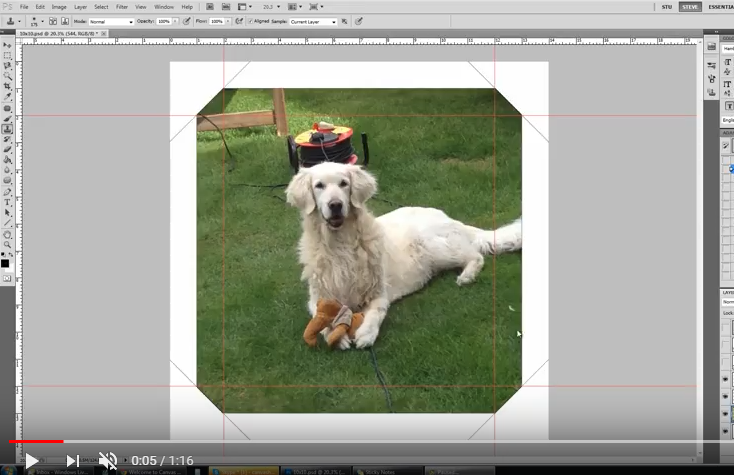The image size is (734, 475).
Task: Select the Clone Stamp tool
Action: tap(7, 129)
